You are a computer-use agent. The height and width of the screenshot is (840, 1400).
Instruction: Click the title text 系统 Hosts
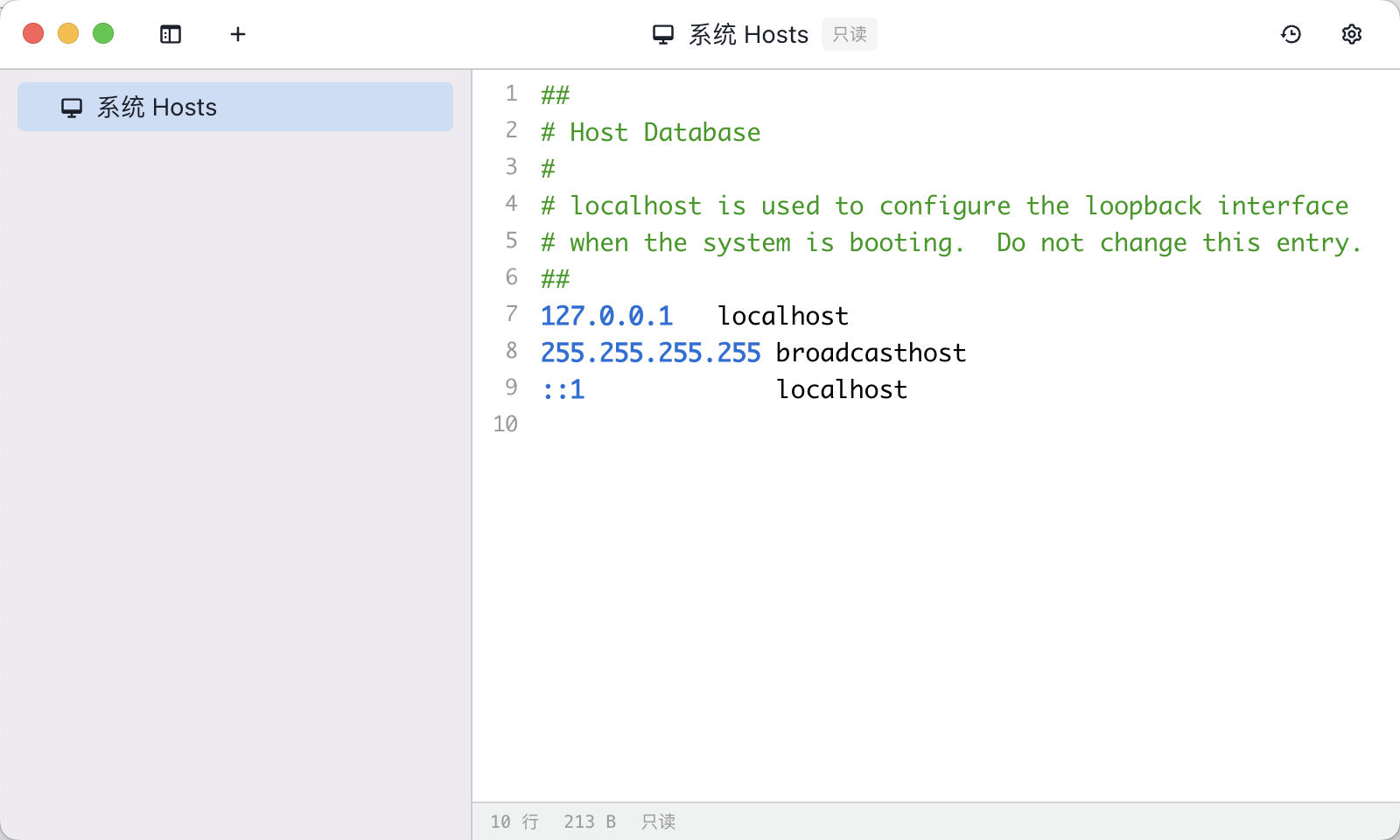coord(748,34)
